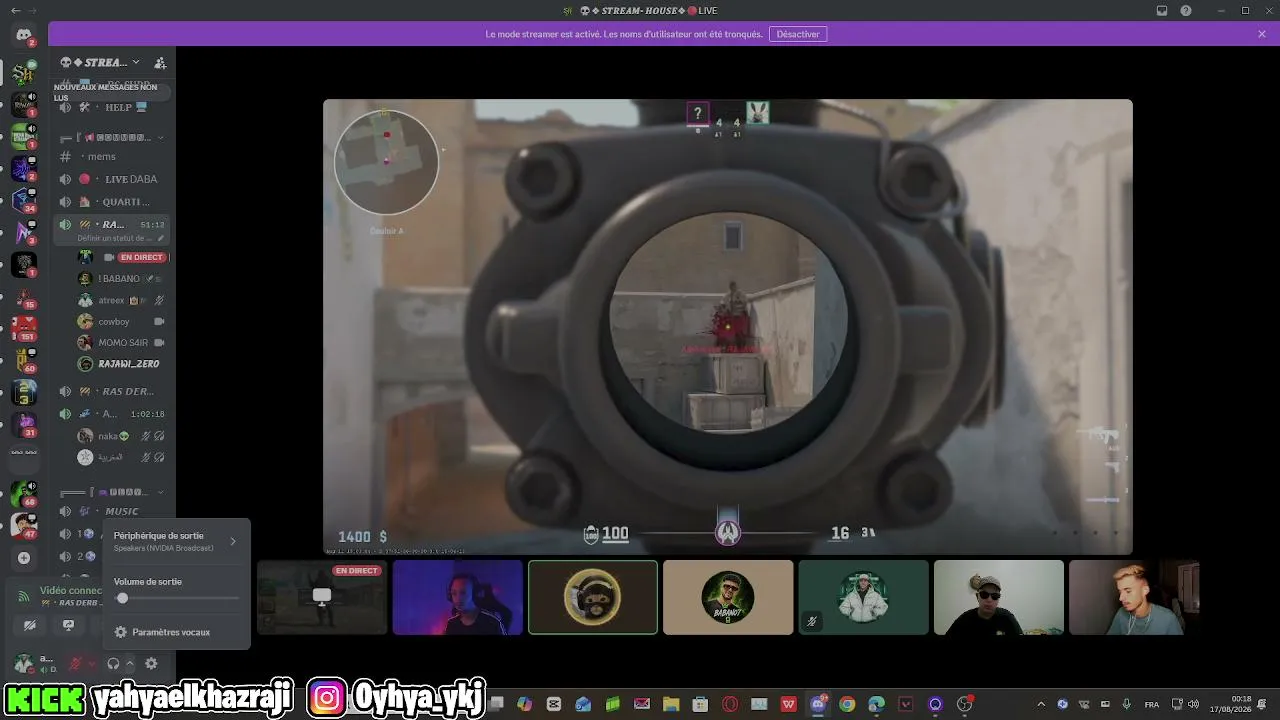Click the EN DIRECT badge in the voice member list

(141, 257)
